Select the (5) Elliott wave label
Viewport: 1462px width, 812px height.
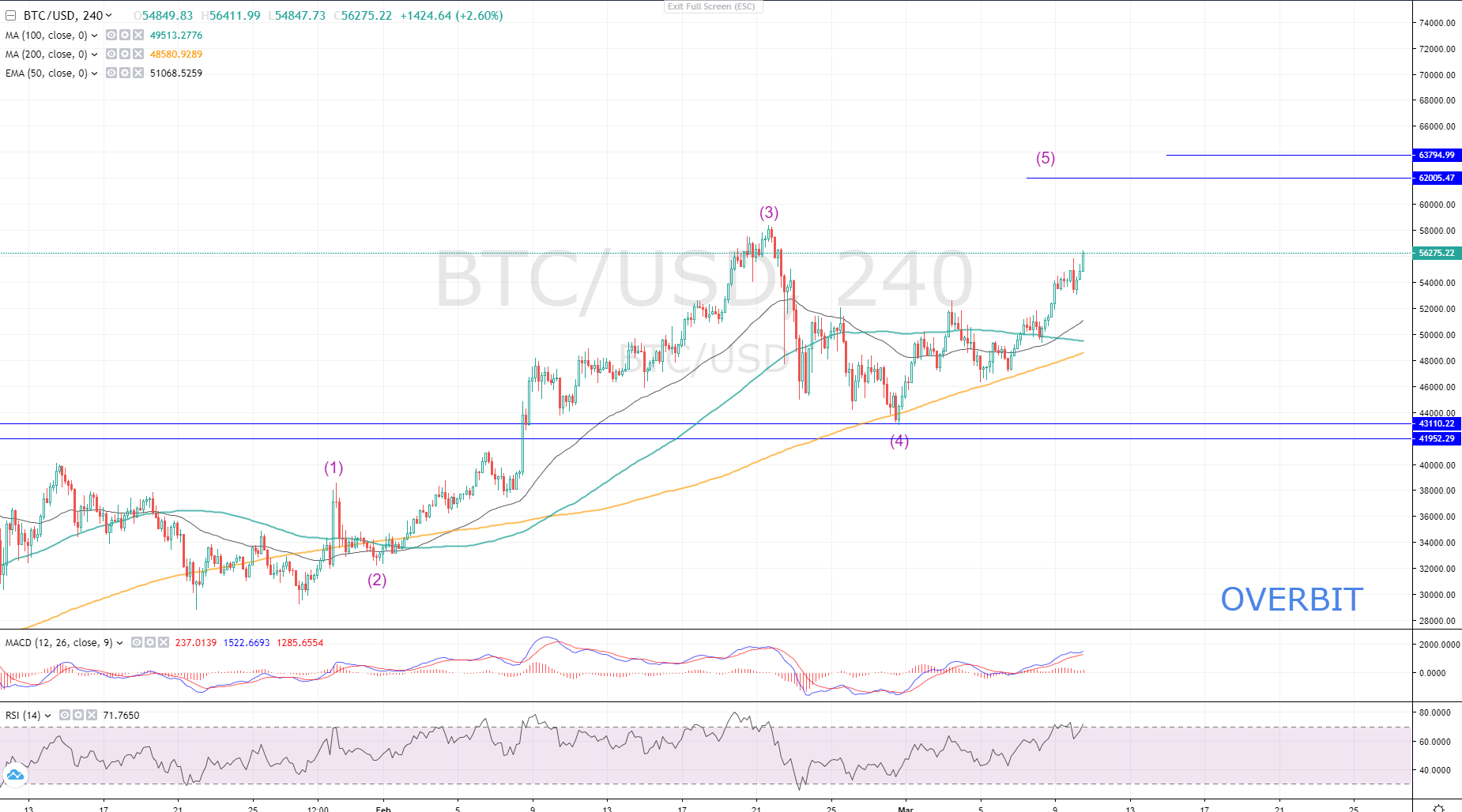click(x=1046, y=159)
